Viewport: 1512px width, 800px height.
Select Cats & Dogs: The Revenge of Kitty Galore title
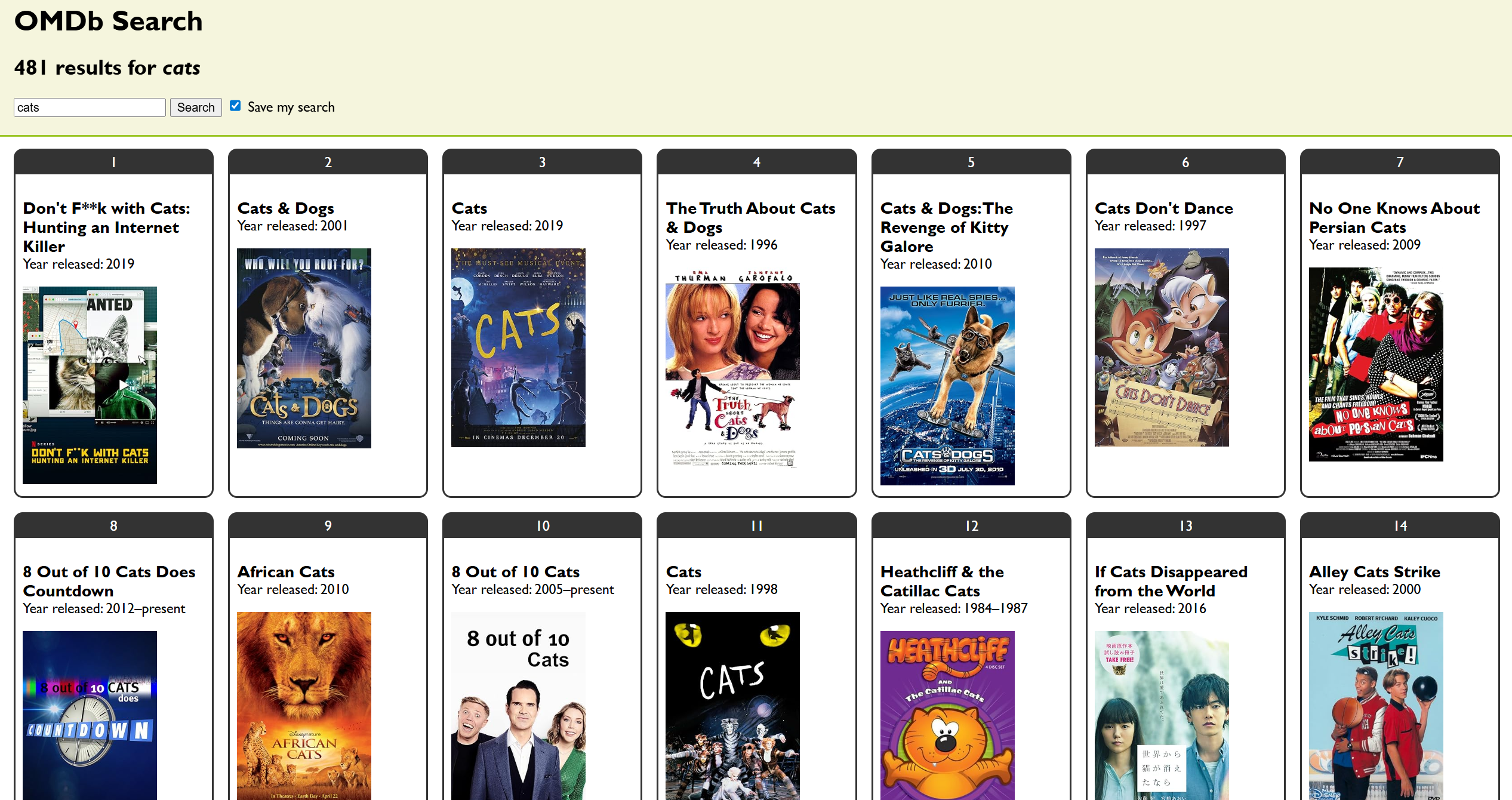click(x=947, y=227)
